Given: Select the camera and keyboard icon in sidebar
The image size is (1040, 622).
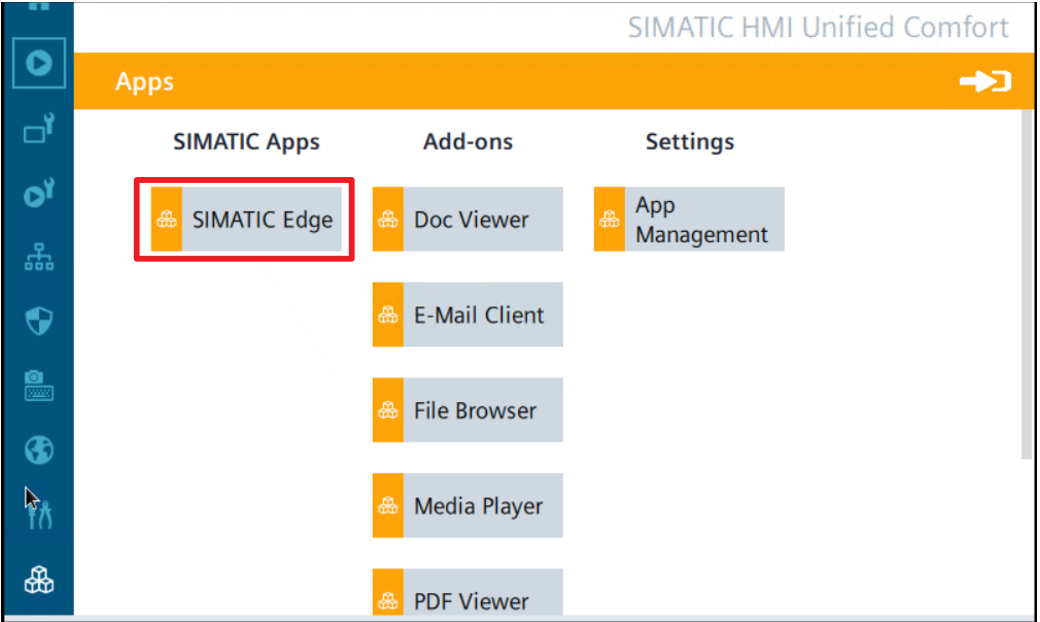Looking at the screenshot, I should tap(38, 385).
